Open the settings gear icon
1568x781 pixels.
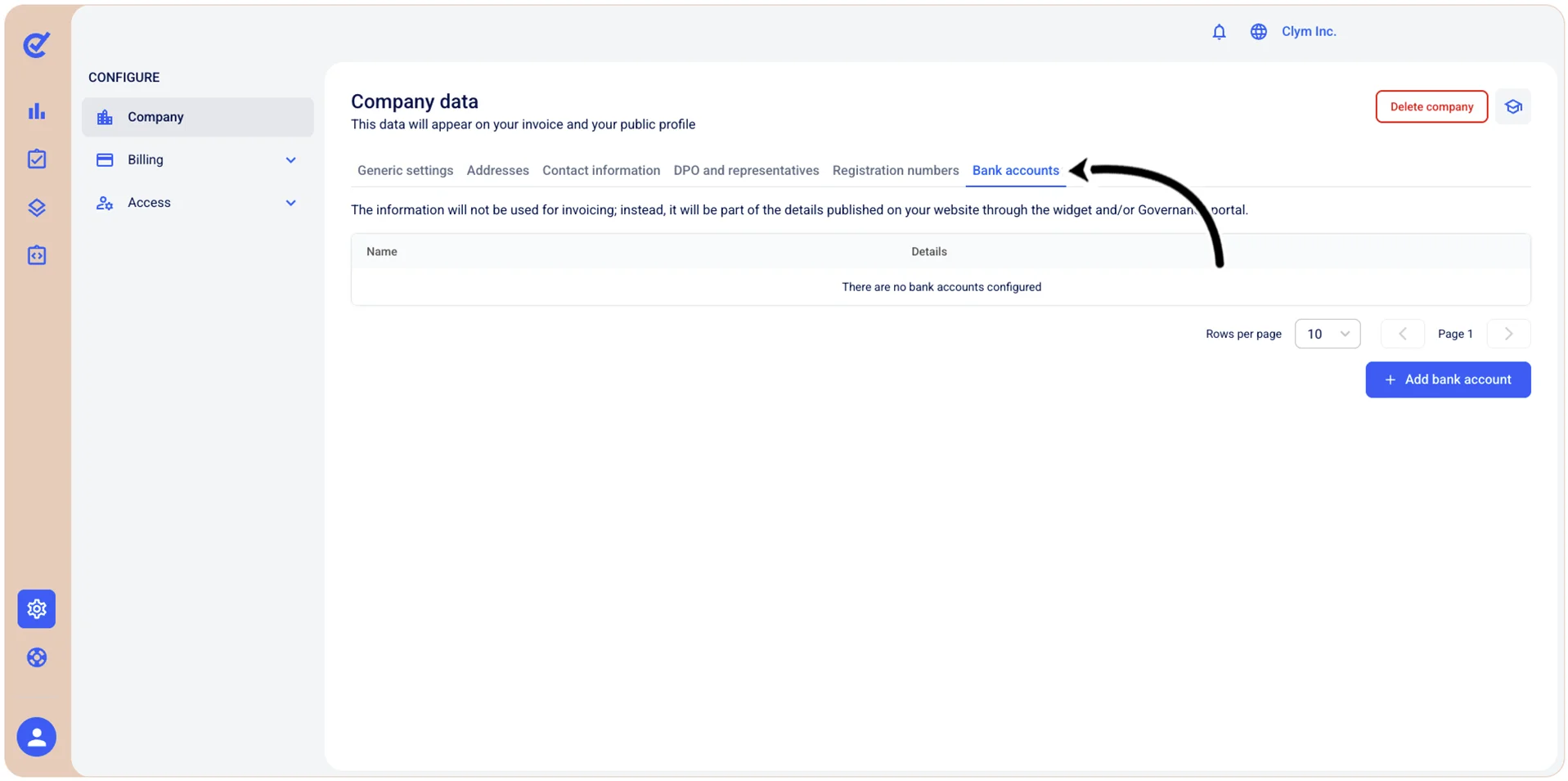(37, 608)
